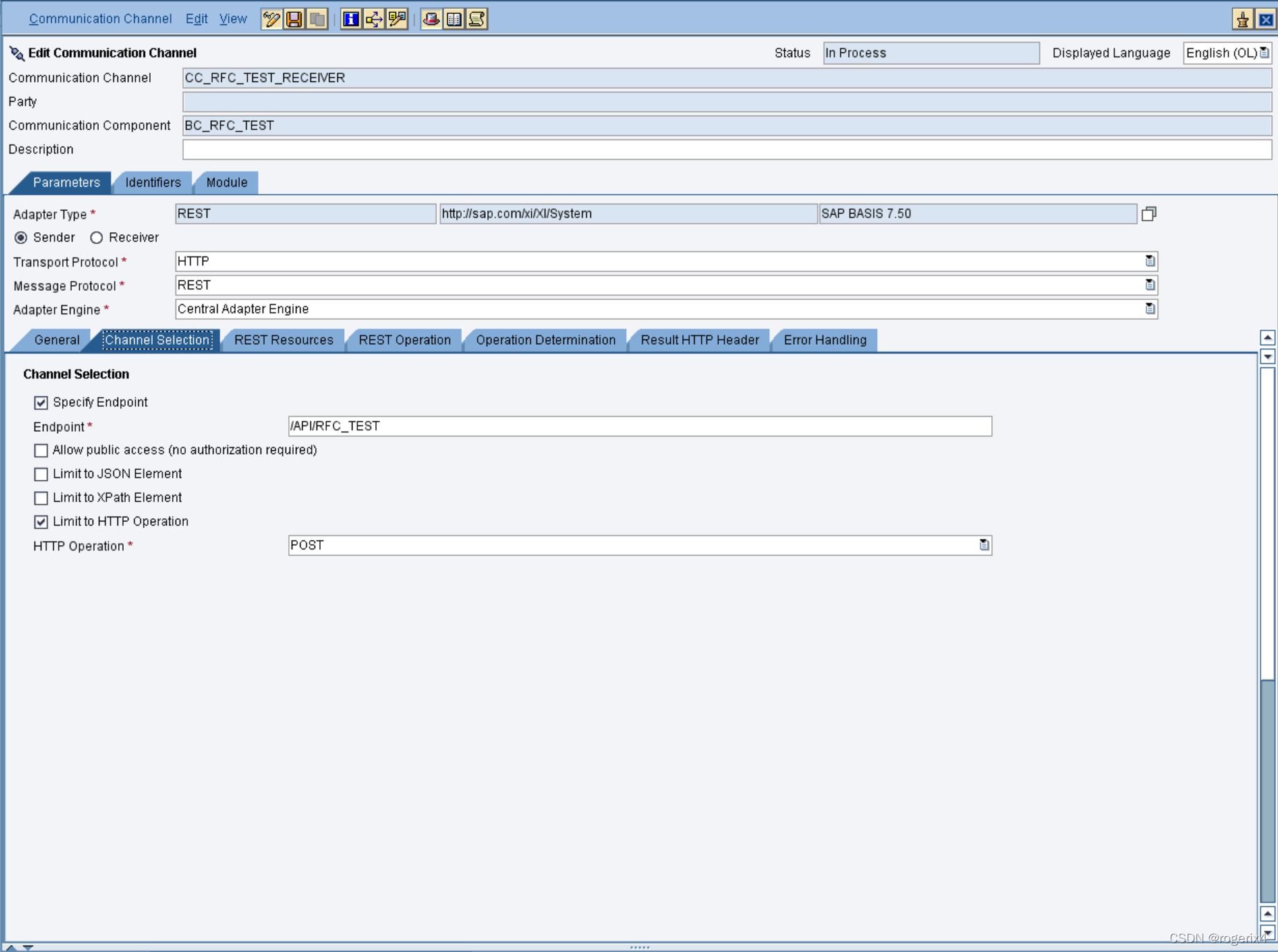
Task: Check Limit to JSON Element
Action: 41,475
